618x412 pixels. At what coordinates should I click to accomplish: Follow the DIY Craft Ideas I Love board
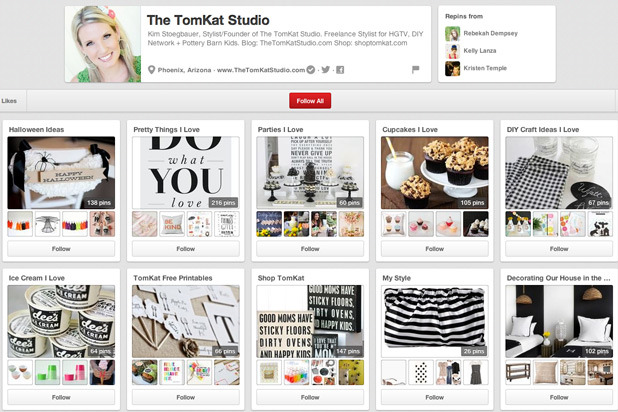(x=558, y=248)
